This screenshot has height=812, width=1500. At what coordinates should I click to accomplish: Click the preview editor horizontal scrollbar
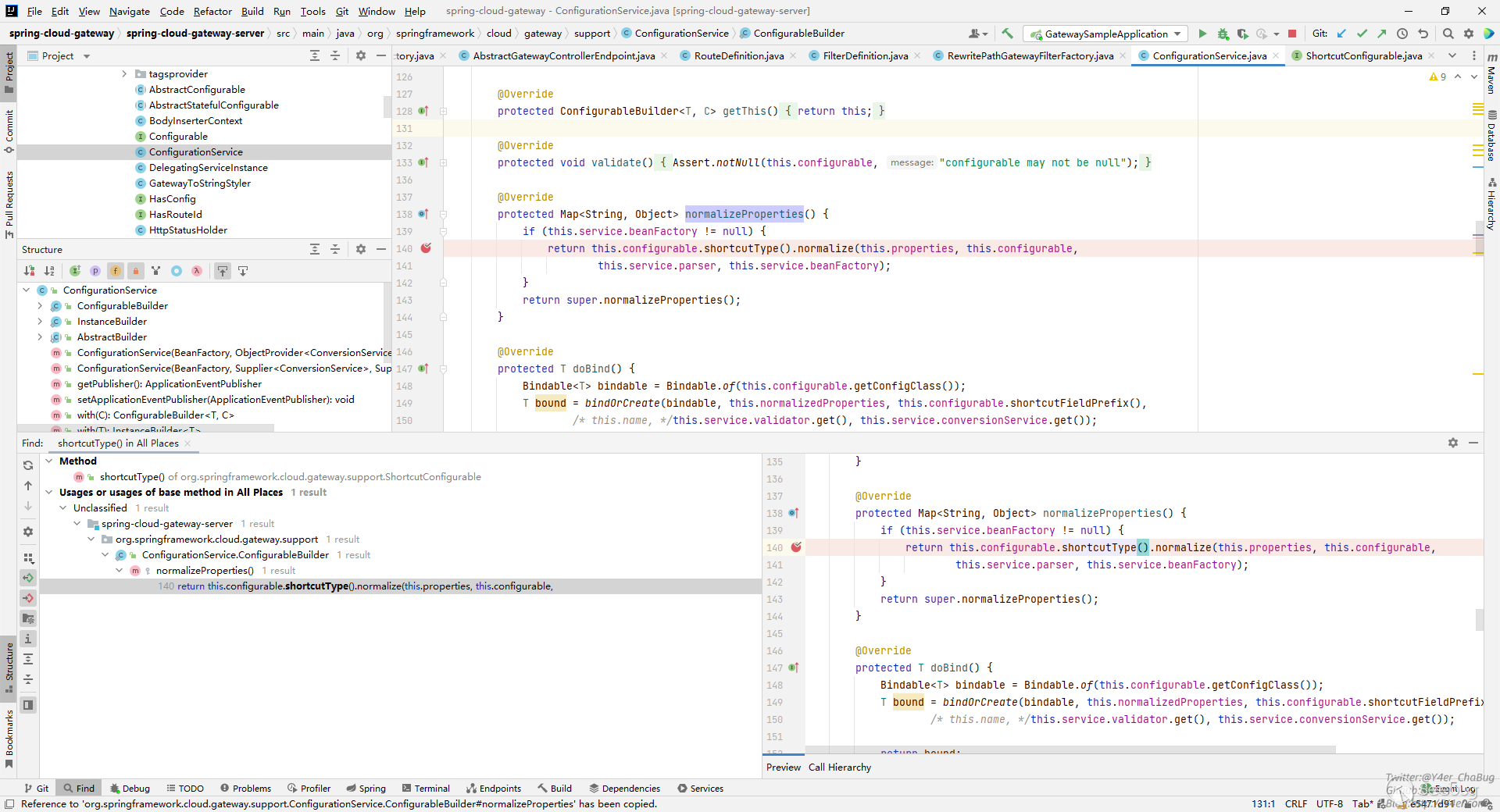point(1070,750)
